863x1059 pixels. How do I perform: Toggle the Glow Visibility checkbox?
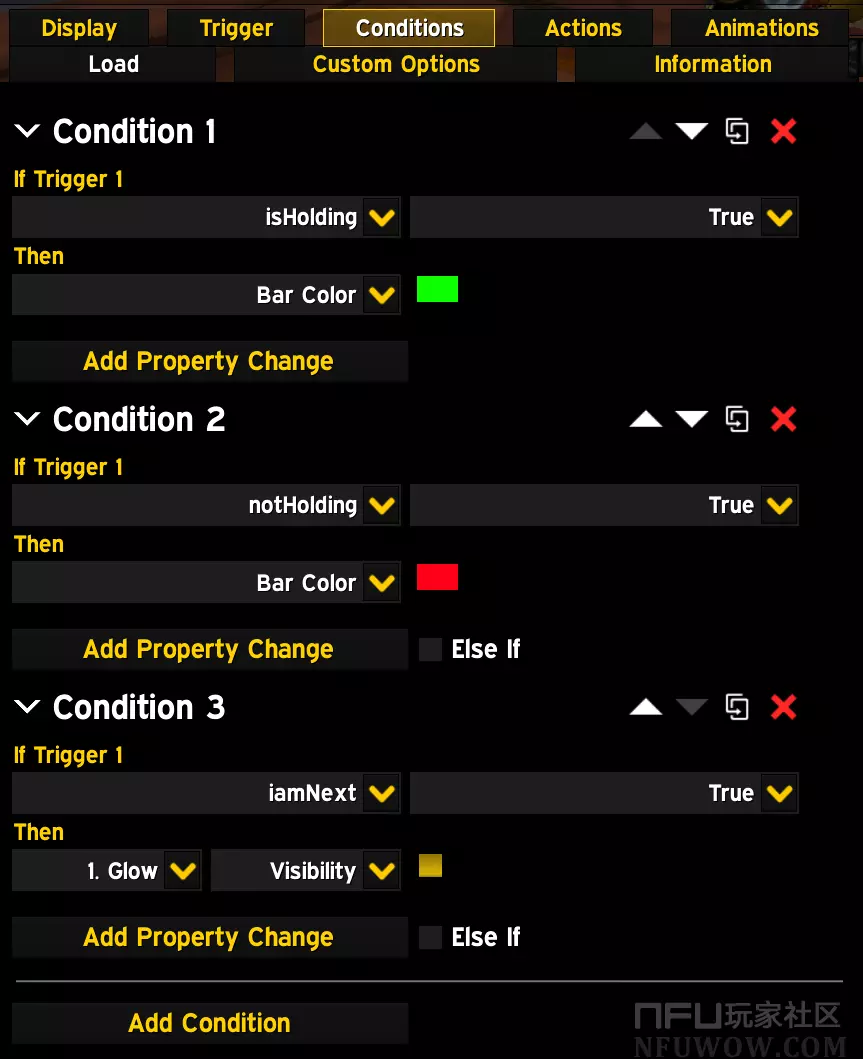pyautogui.click(x=430, y=866)
